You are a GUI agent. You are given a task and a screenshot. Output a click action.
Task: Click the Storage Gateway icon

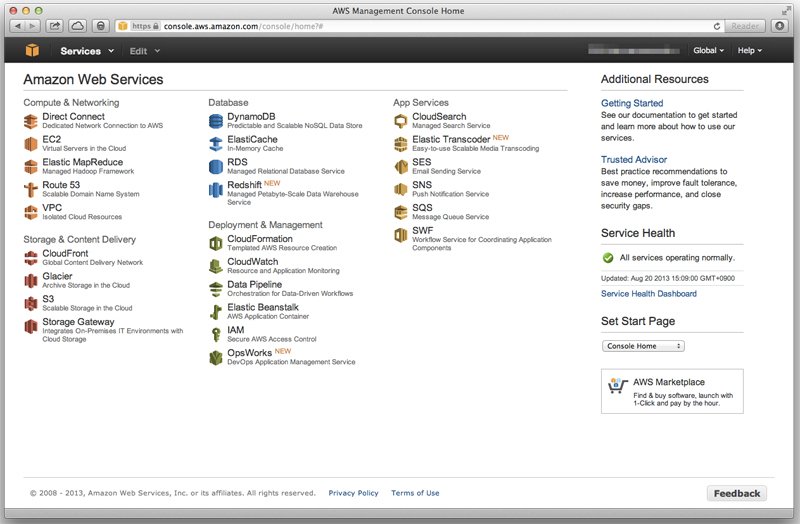click(31, 327)
